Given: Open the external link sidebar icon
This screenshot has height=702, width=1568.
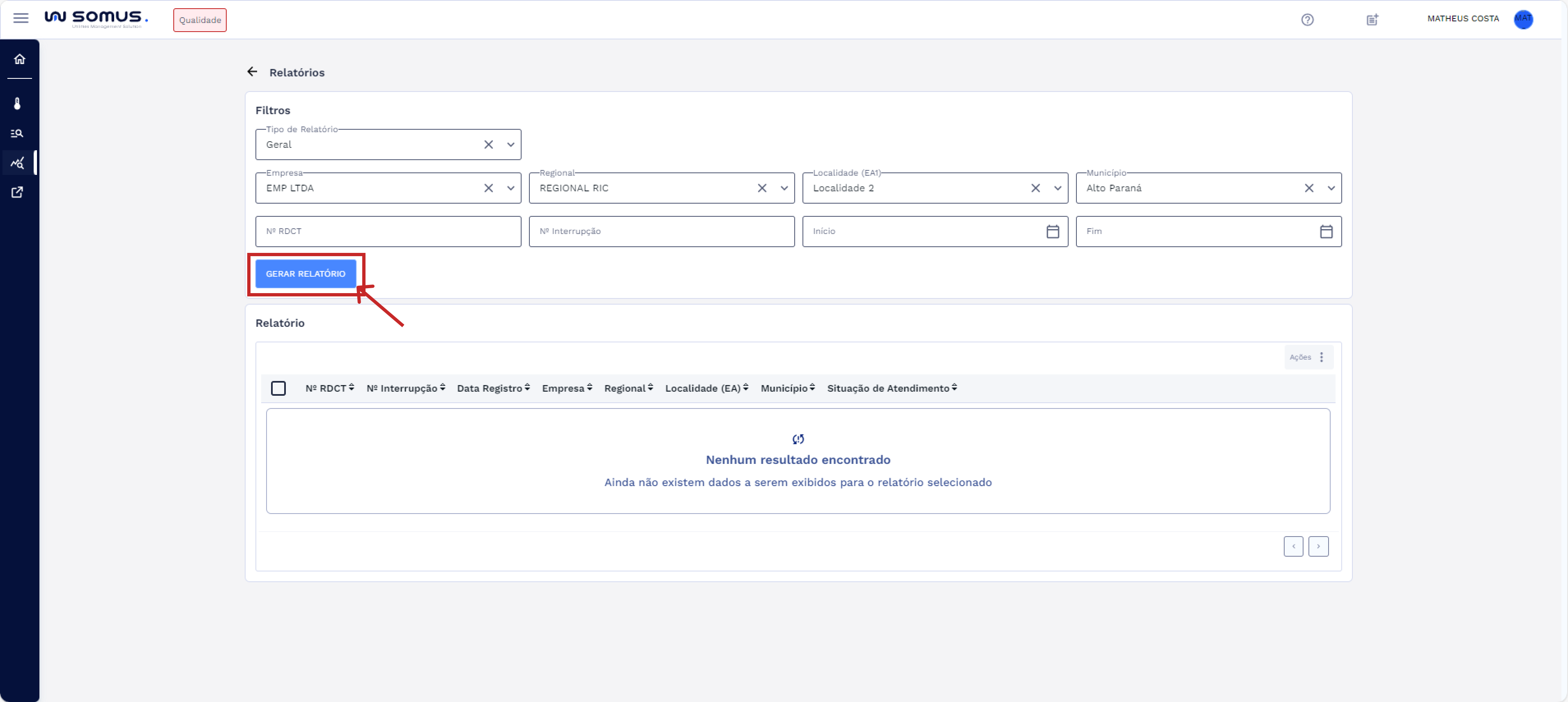Looking at the screenshot, I should 18,192.
